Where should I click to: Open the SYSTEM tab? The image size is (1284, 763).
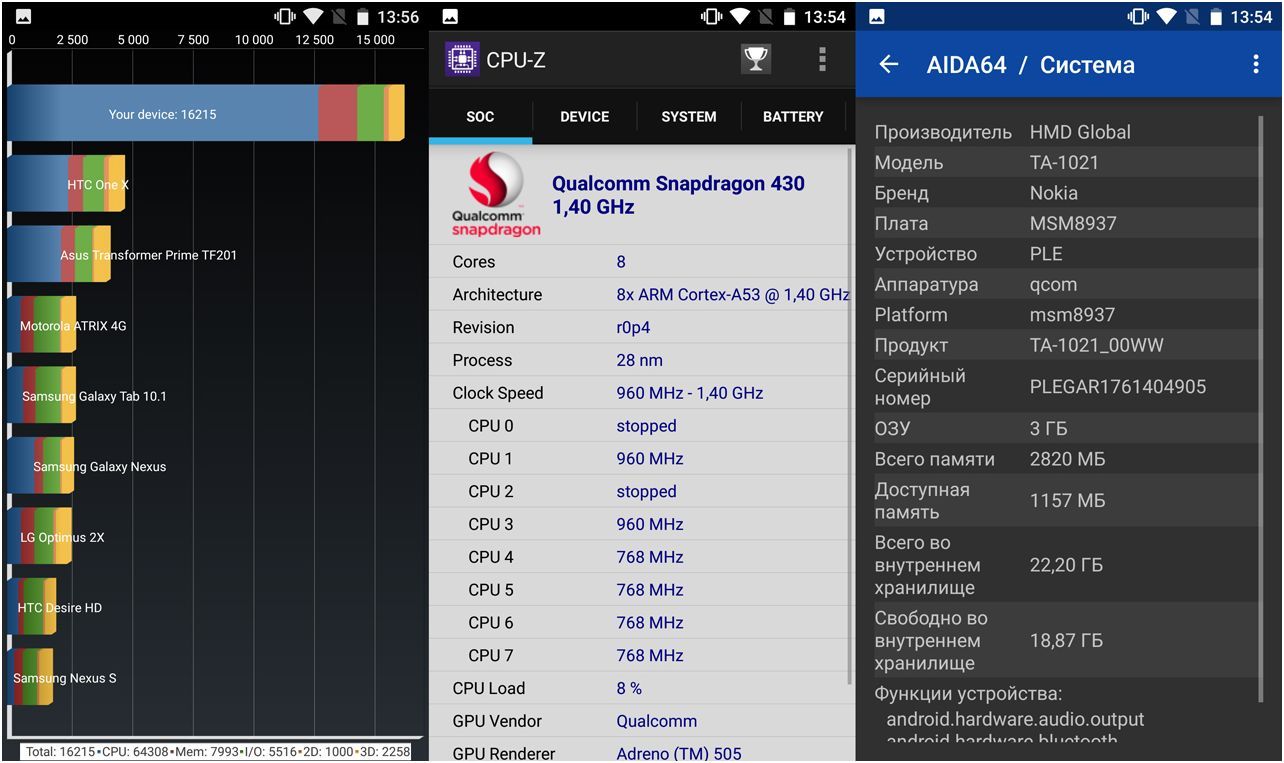[688, 117]
